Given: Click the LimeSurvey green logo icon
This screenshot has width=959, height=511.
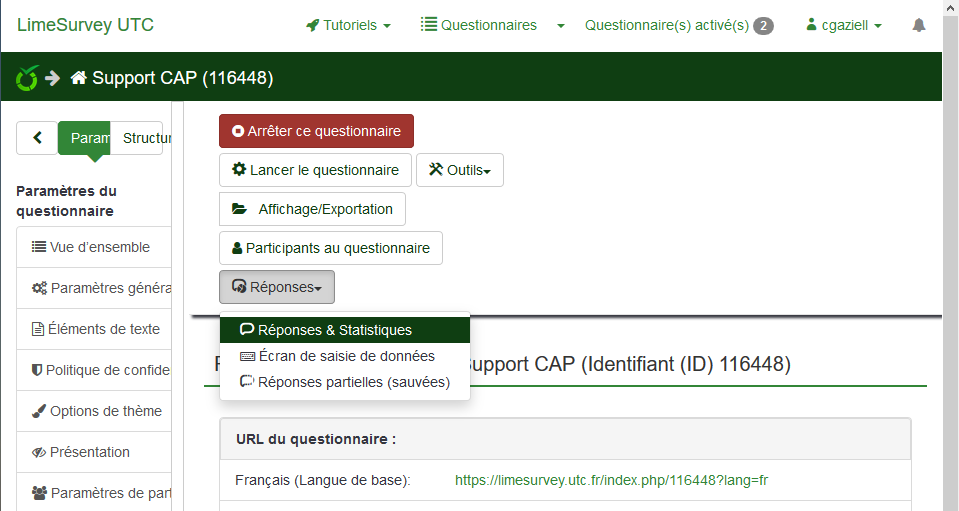Looking at the screenshot, I should click(27, 77).
